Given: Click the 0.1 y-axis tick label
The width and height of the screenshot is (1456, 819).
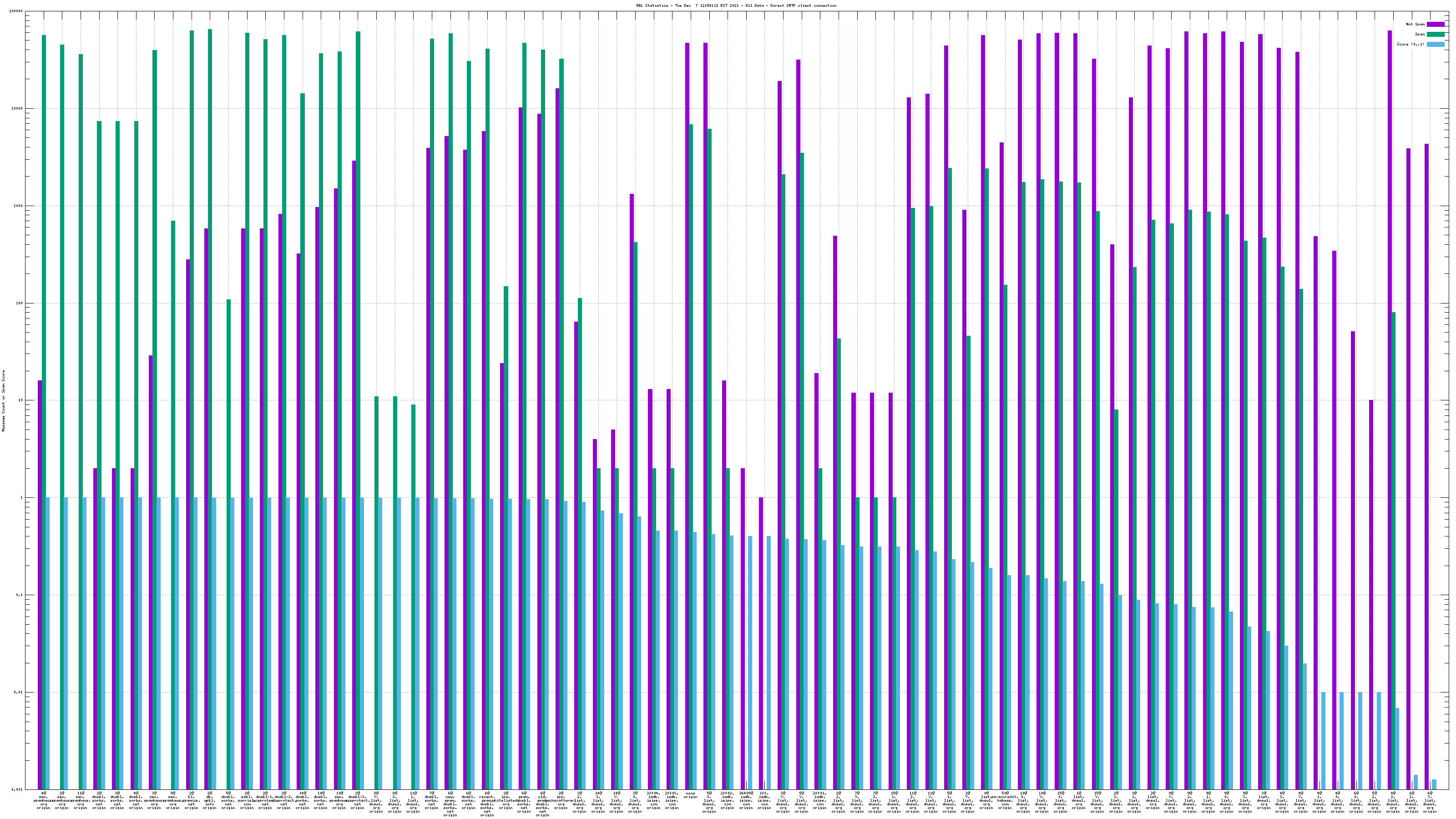Looking at the screenshot, I should point(19,595).
